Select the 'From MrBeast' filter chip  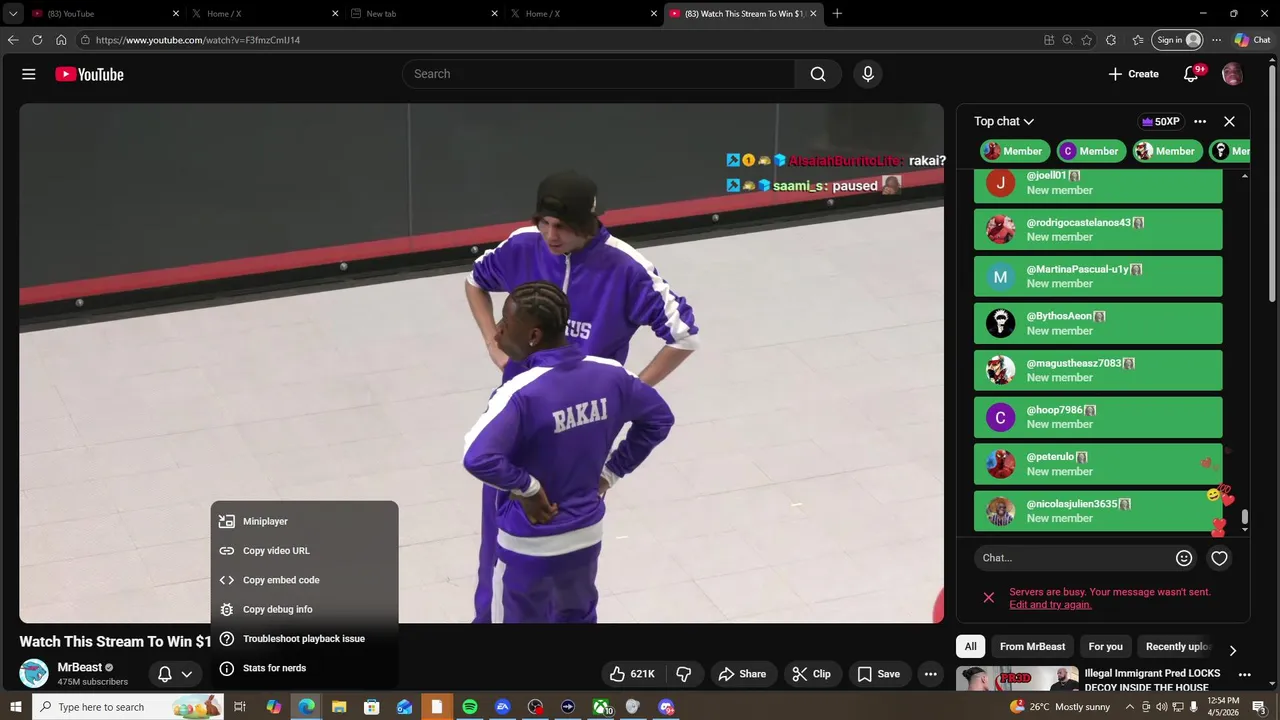1033,646
